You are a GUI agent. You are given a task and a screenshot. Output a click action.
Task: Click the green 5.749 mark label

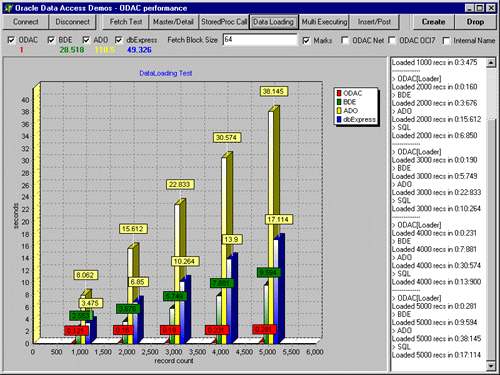(174, 296)
